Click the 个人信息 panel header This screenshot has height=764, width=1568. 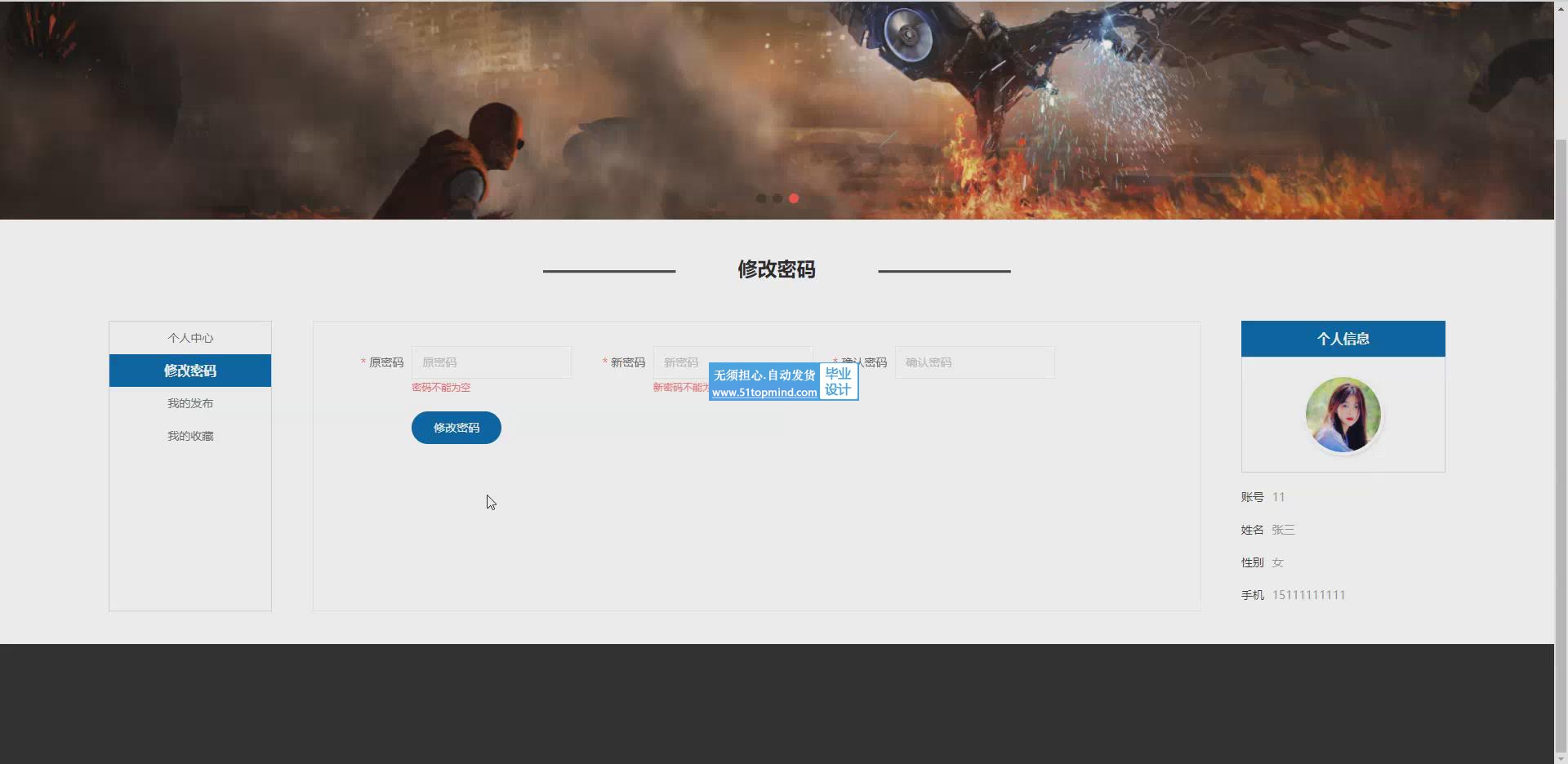(x=1343, y=339)
